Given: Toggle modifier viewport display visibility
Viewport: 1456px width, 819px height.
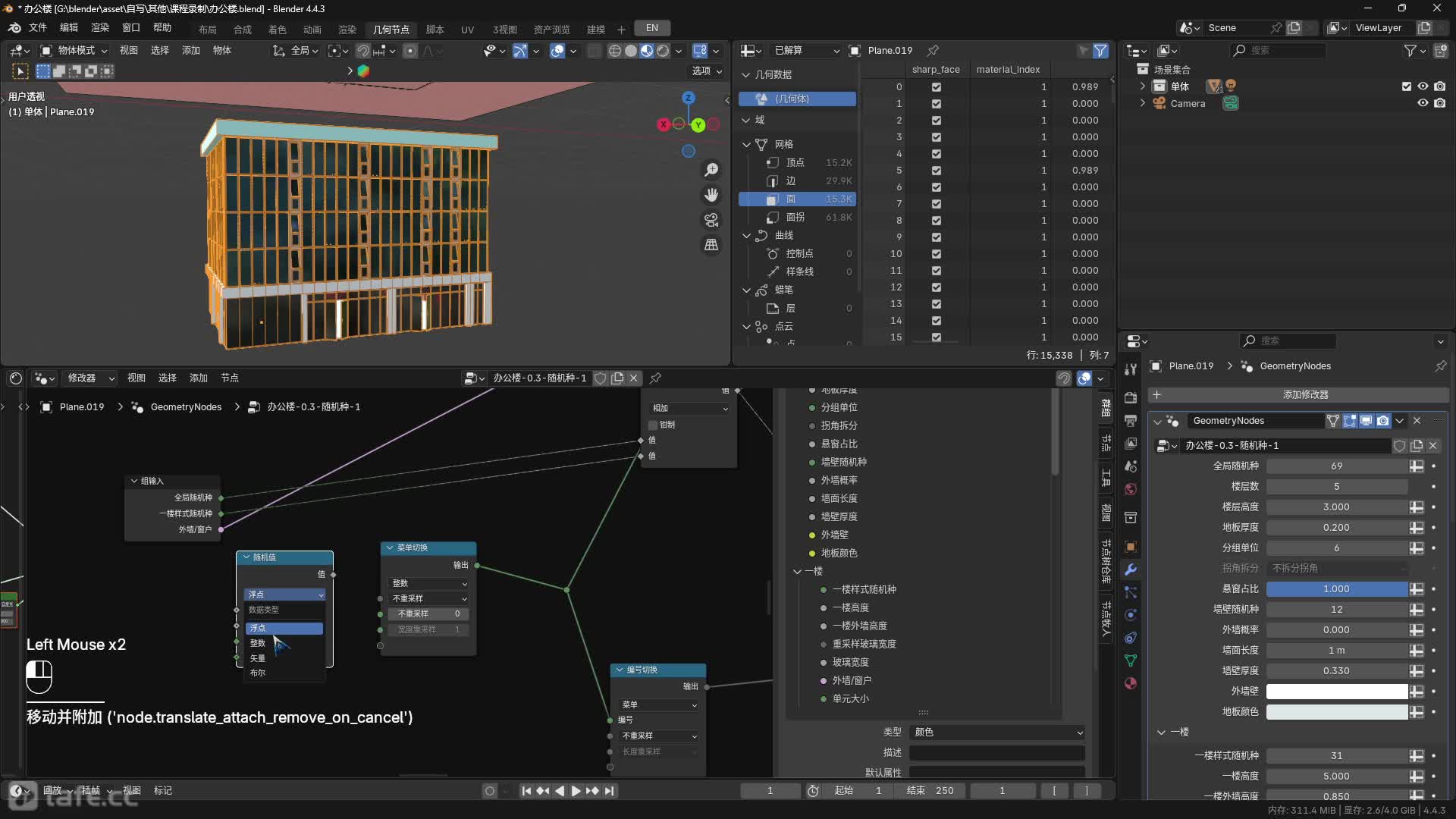Looking at the screenshot, I should pos(1367,420).
